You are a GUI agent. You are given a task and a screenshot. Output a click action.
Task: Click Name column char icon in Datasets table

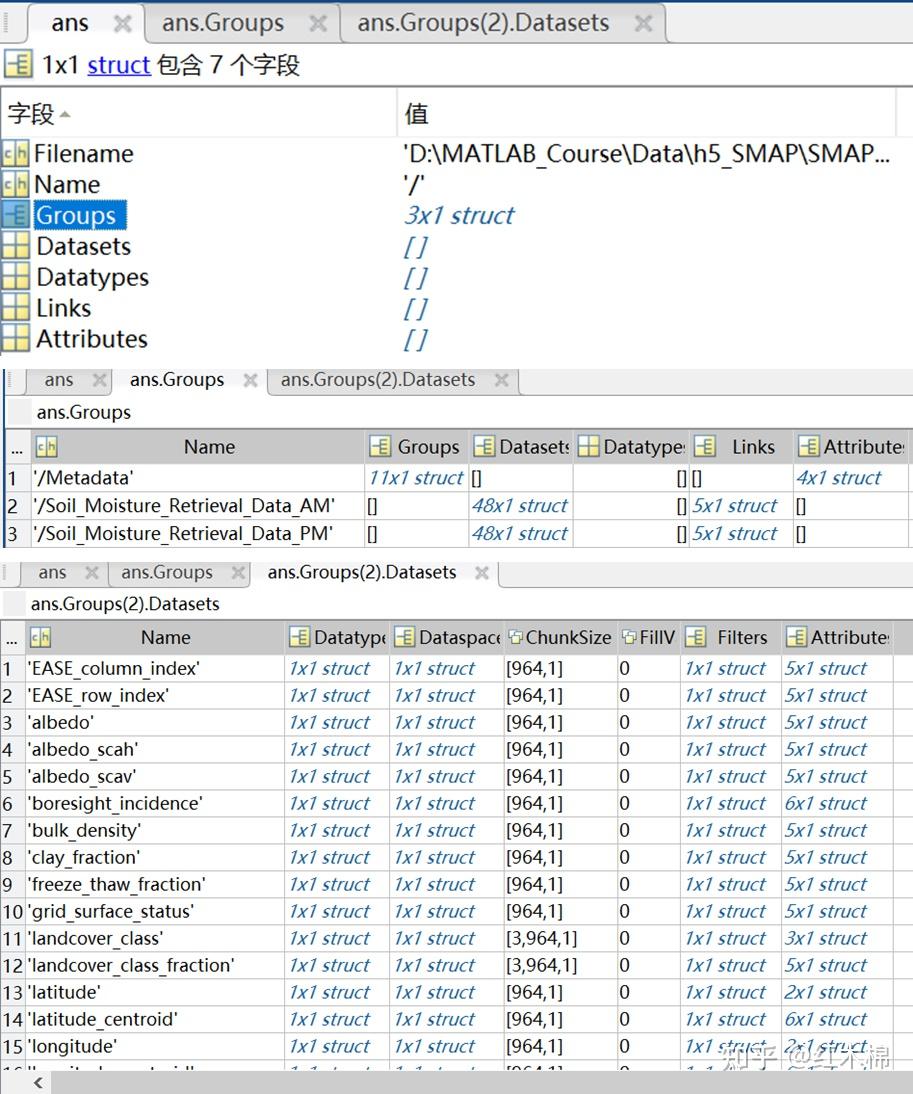coord(40,637)
